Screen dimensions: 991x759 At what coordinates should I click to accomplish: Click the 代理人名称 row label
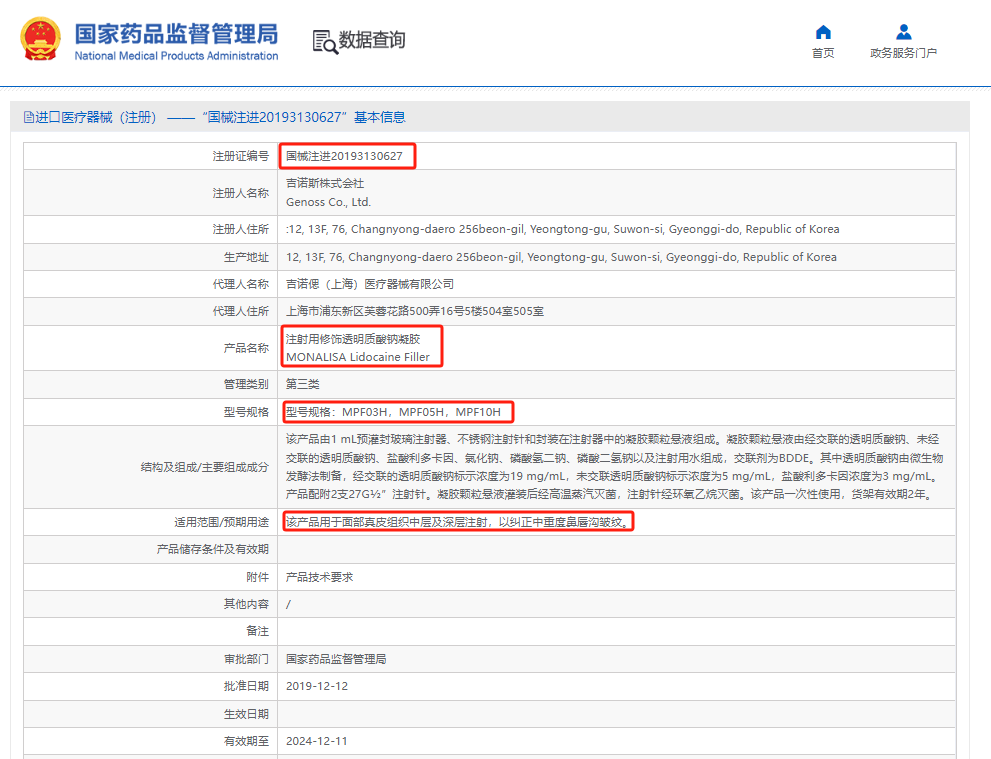click(241, 284)
